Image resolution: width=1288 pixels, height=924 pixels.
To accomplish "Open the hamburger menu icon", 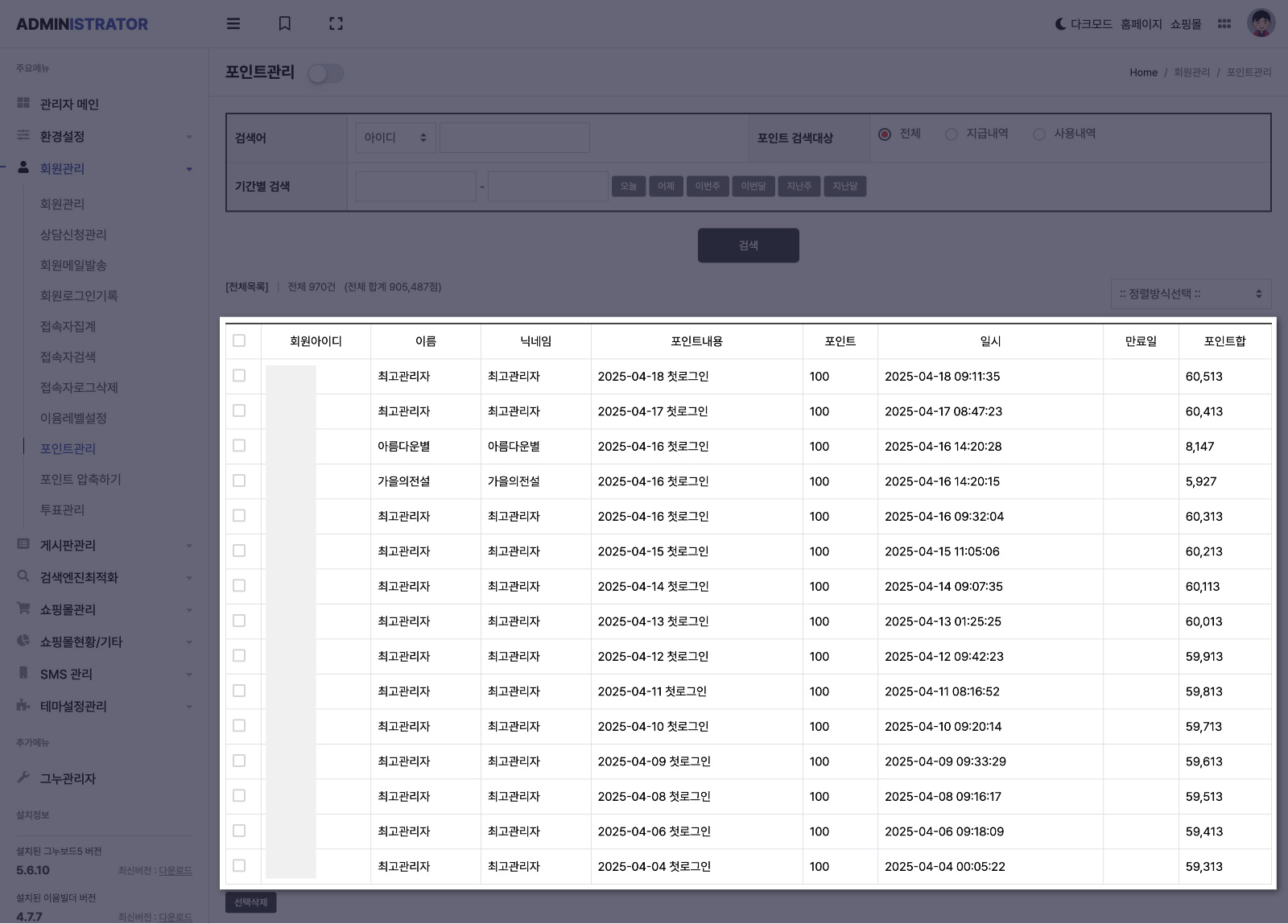I will [x=233, y=23].
